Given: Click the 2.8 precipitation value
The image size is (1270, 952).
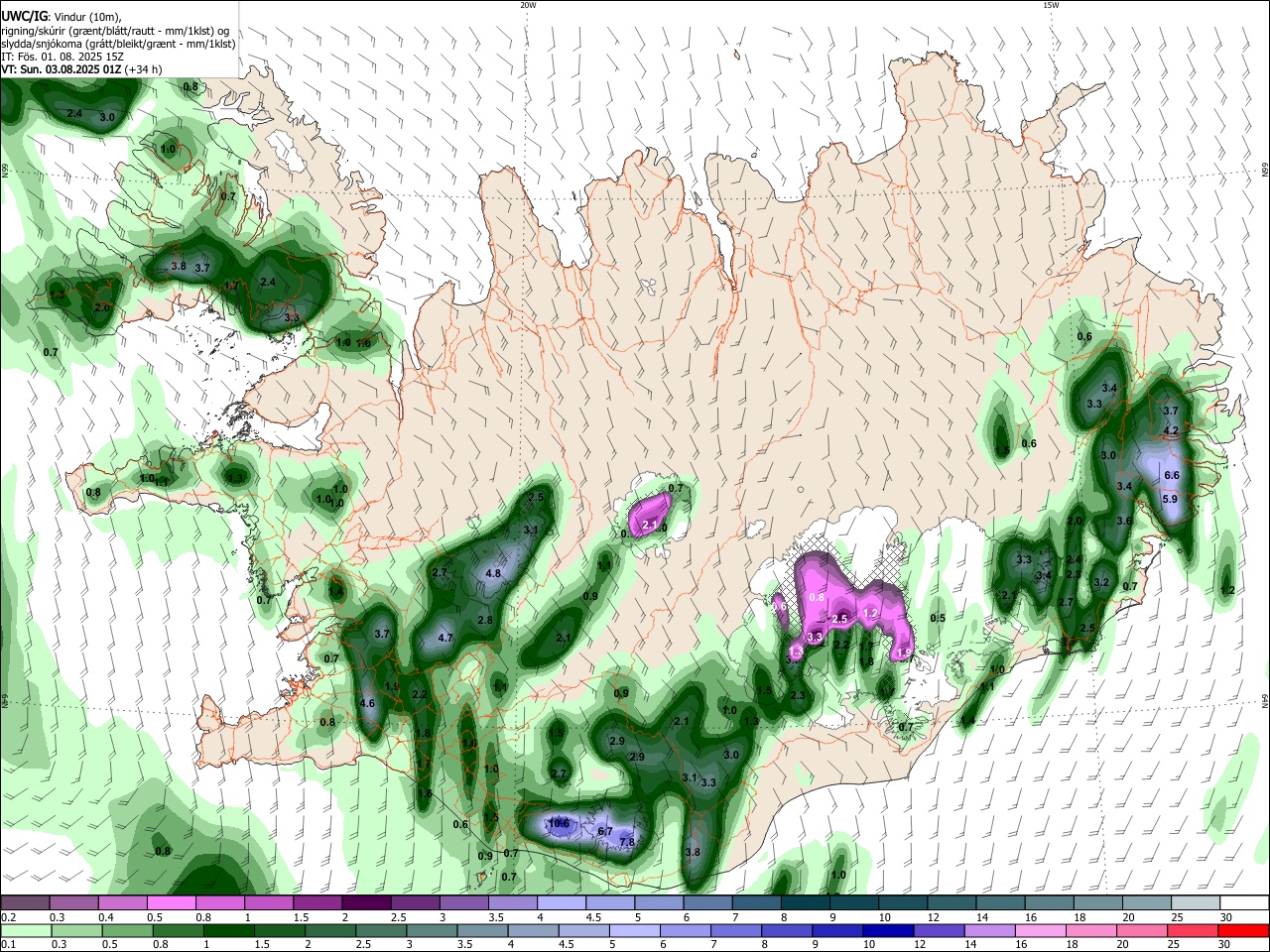Looking at the screenshot, I should coord(485,621).
